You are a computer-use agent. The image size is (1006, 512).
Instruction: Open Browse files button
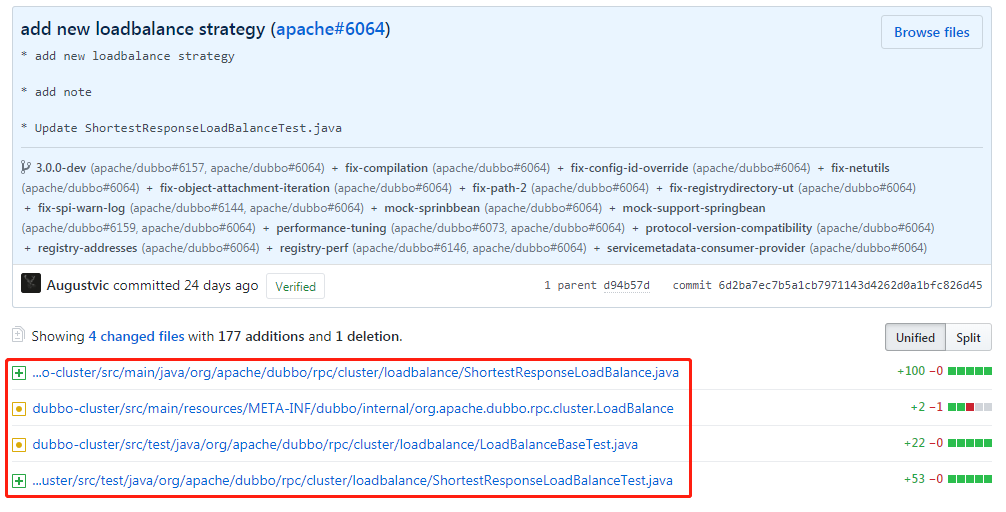click(x=932, y=32)
